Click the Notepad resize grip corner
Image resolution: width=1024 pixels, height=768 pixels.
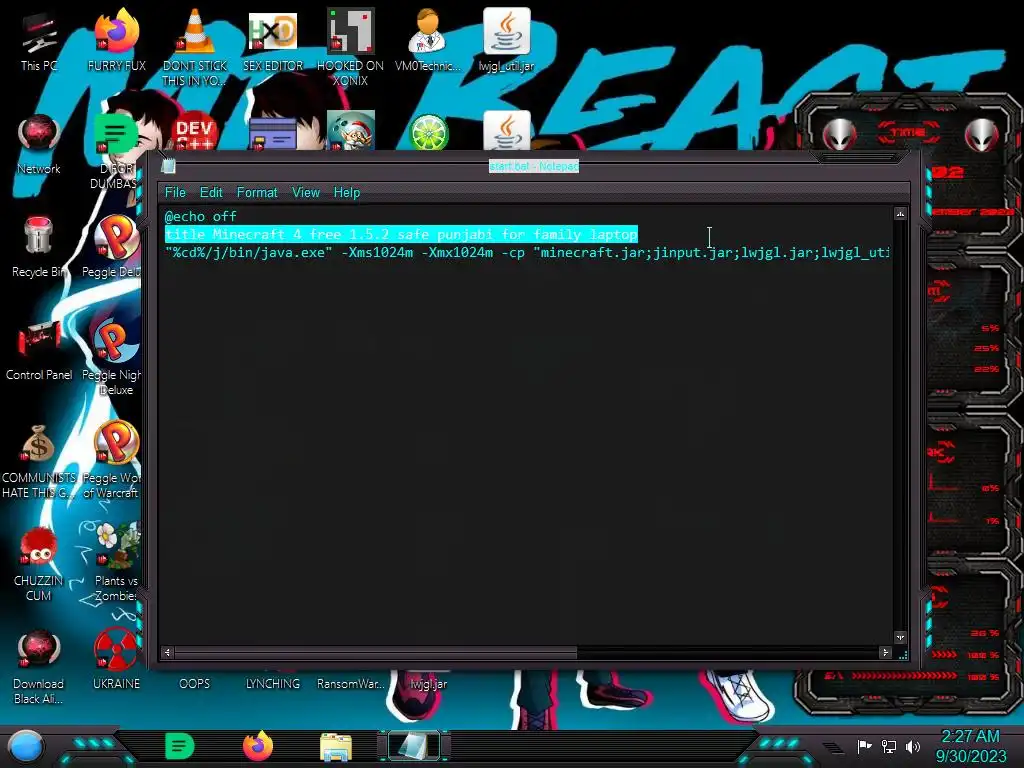(x=903, y=655)
